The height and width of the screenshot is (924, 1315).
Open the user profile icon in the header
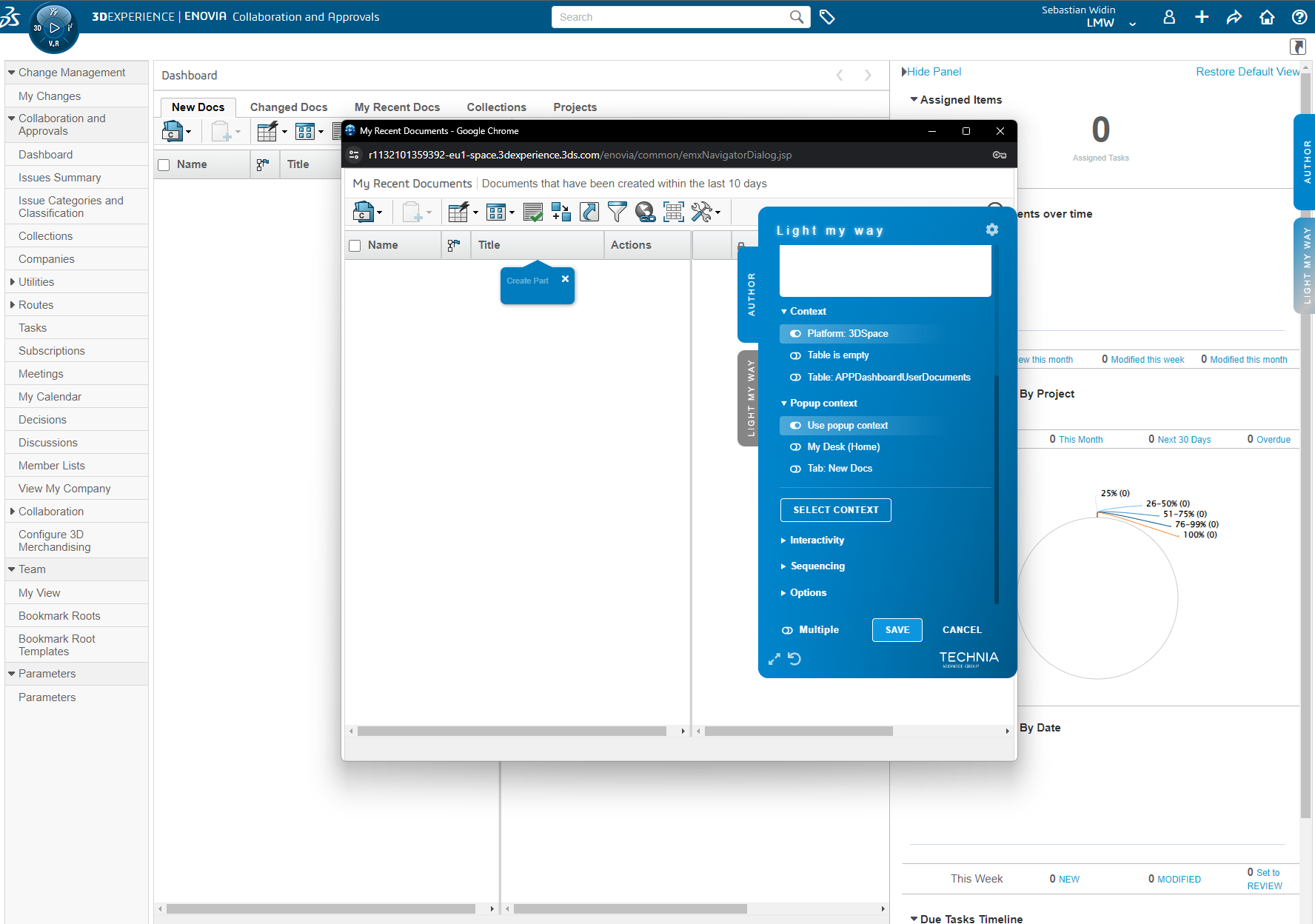tap(1169, 17)
